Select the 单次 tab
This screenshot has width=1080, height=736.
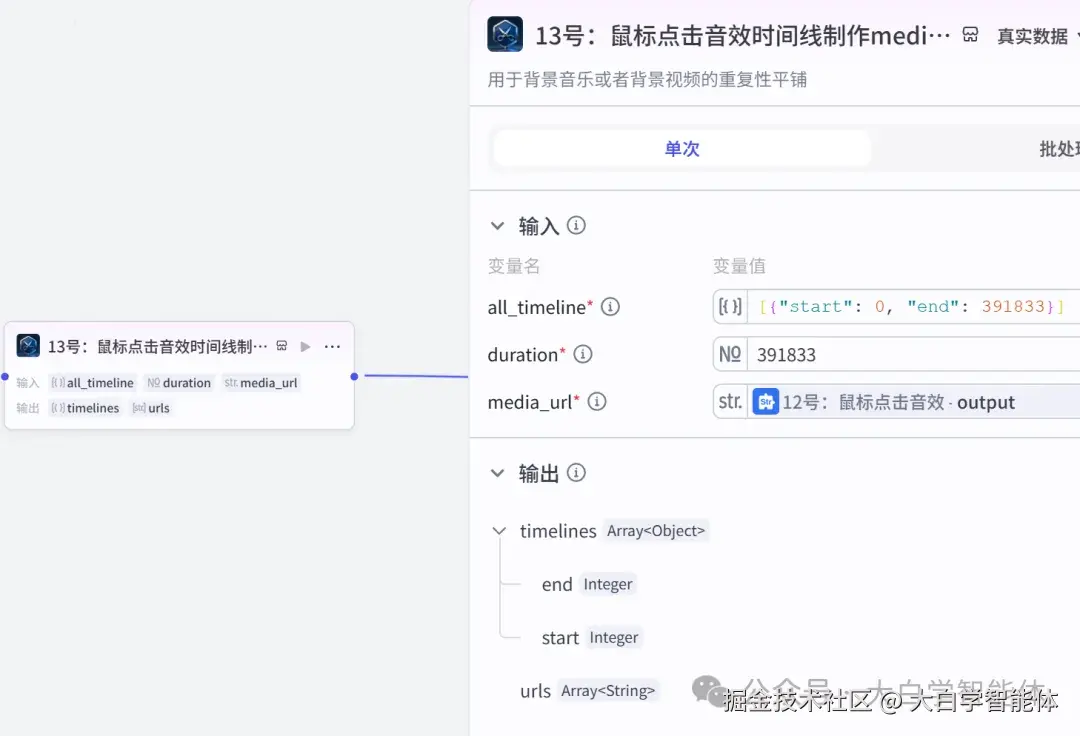tap(681, 148)
